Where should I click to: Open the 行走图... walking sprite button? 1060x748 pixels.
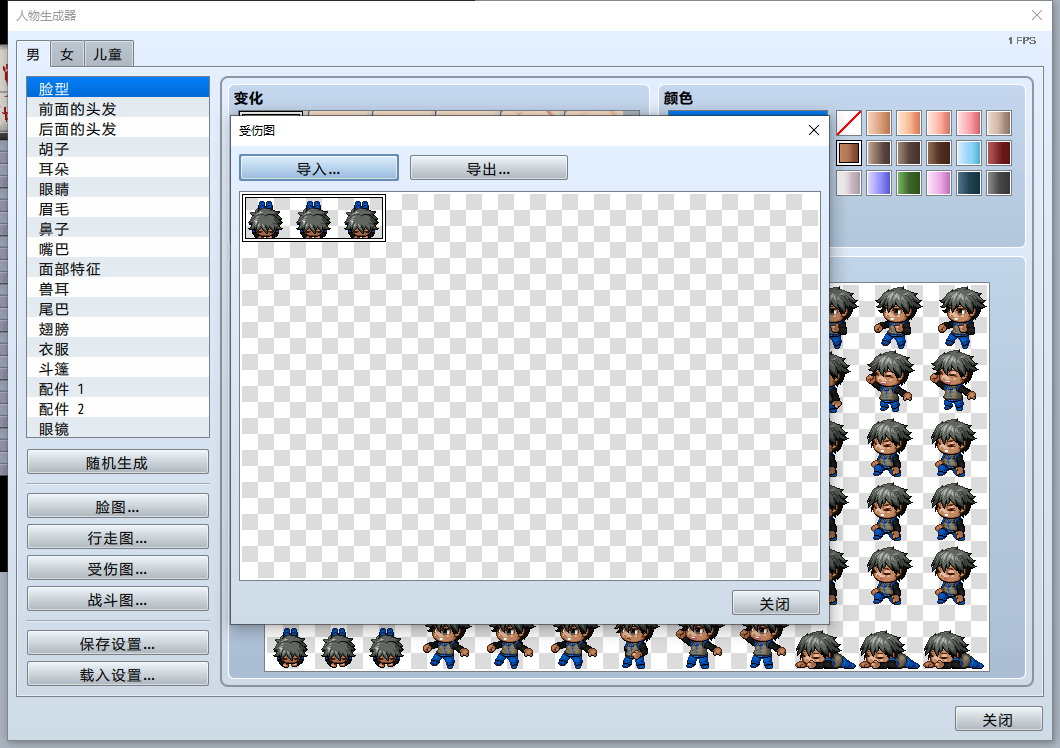pyautogui.click(x=118, y=537)
